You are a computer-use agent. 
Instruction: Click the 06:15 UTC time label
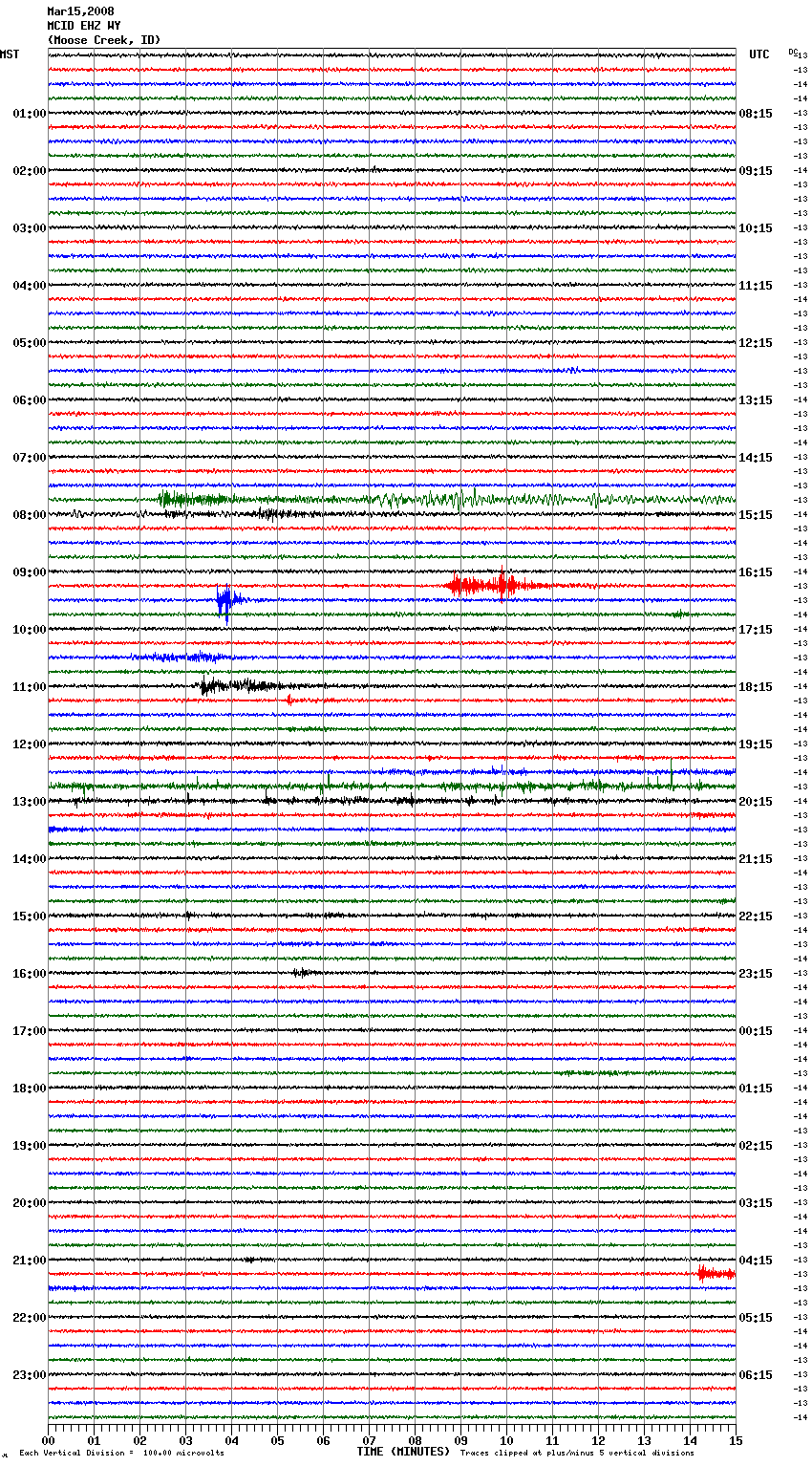click(x=756, y=1375)
